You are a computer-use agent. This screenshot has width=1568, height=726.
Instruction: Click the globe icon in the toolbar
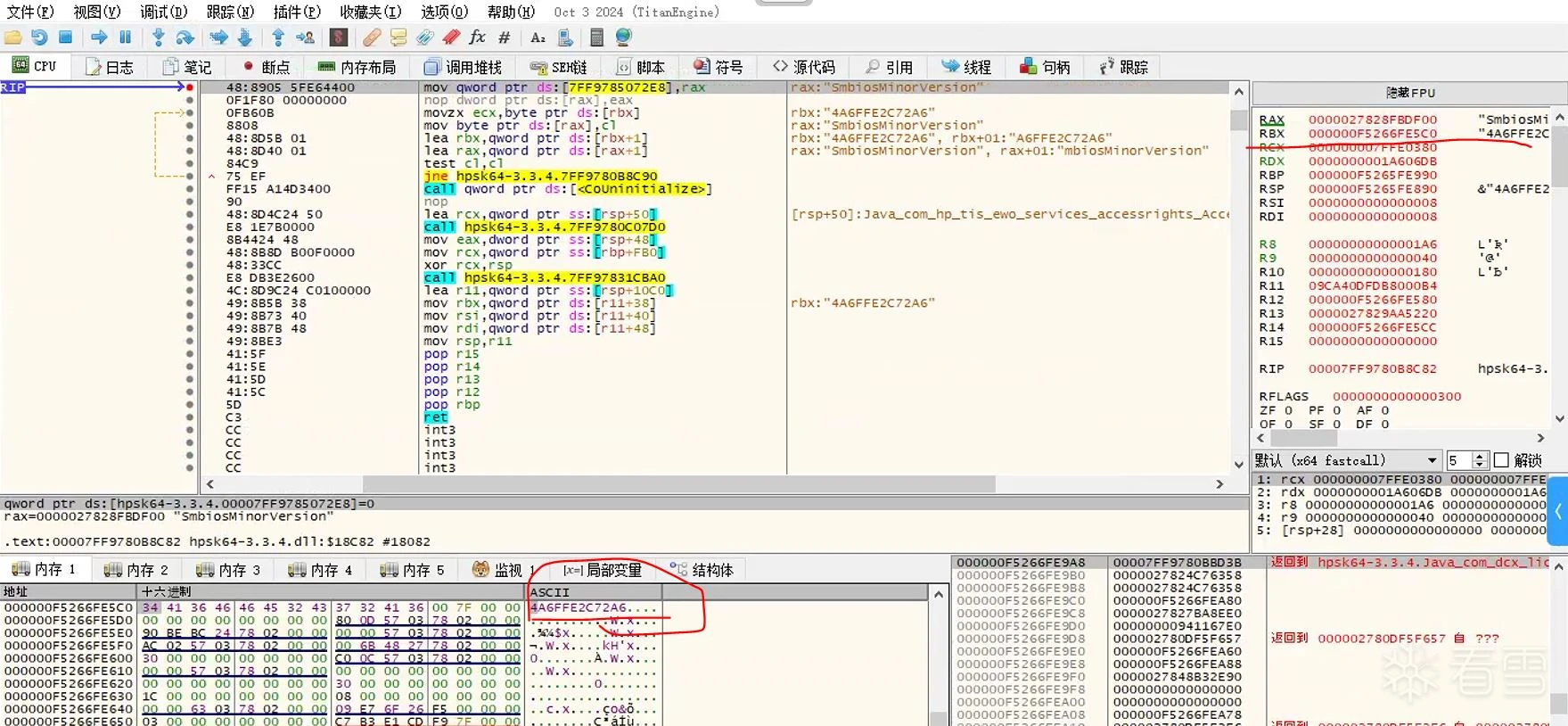pyautogui.click(x=623, y=37)
